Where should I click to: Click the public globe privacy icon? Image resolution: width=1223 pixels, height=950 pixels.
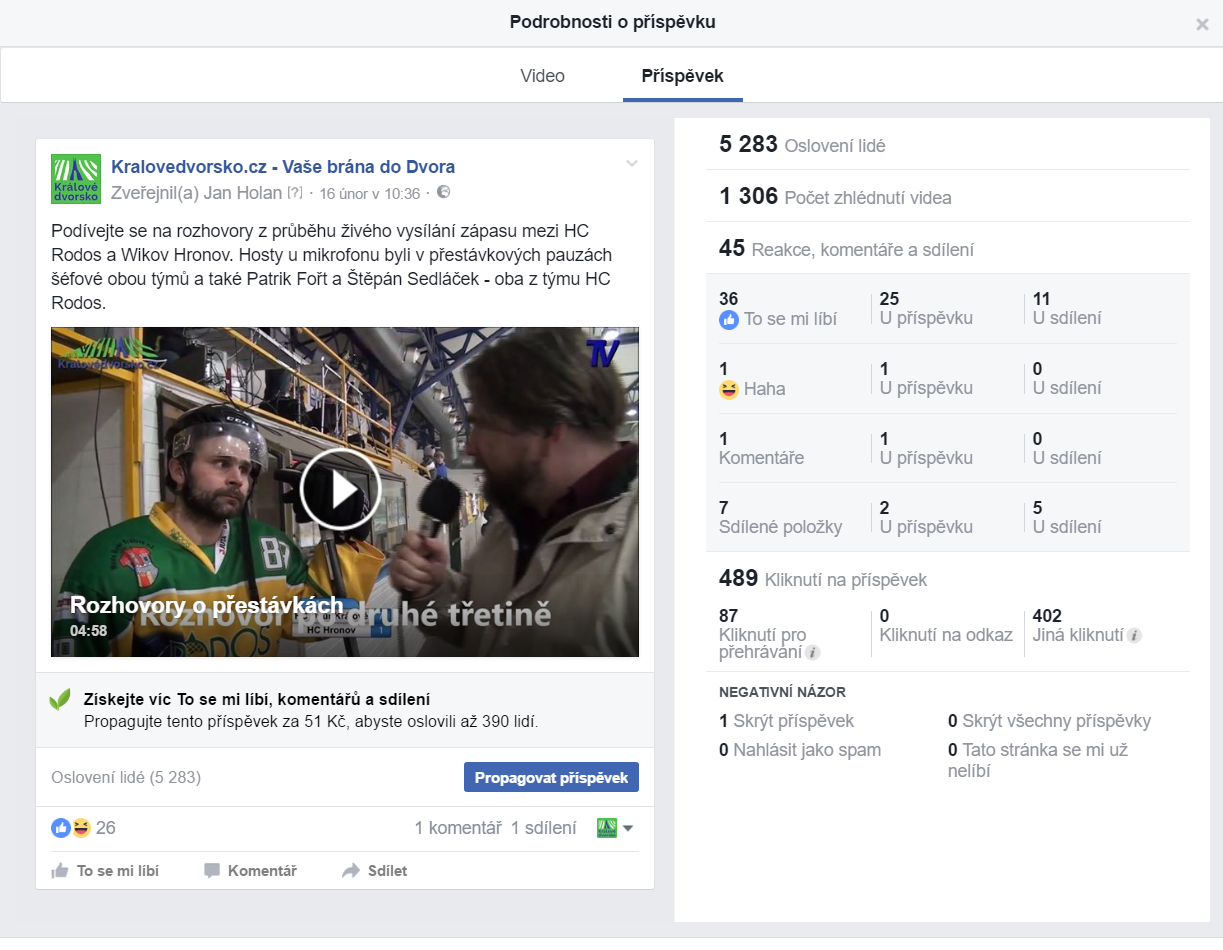click(x=444, y=192)
